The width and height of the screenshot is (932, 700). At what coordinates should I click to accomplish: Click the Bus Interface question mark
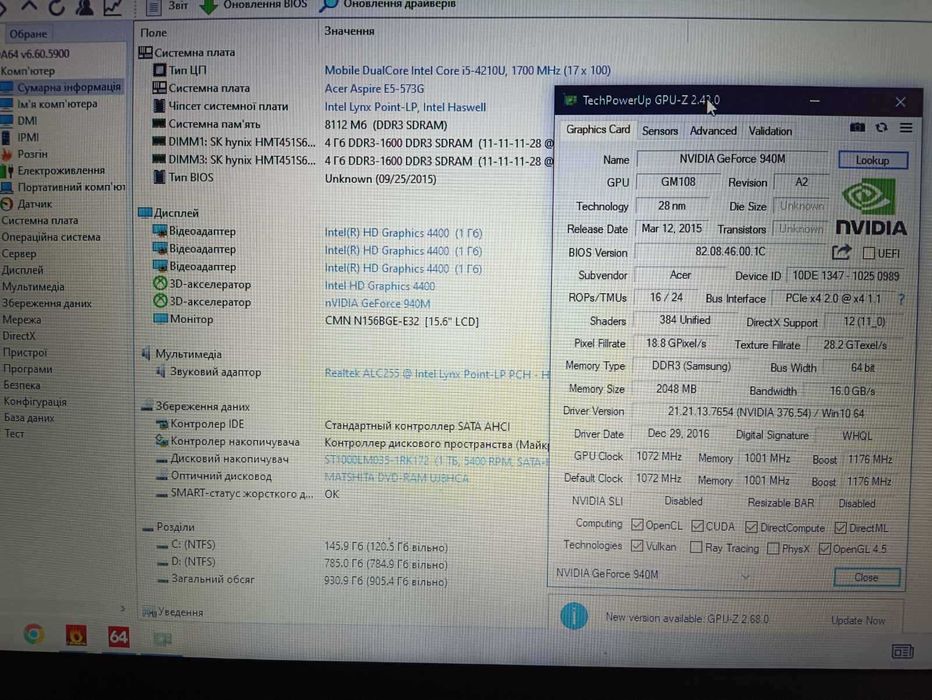pos(901,299)
